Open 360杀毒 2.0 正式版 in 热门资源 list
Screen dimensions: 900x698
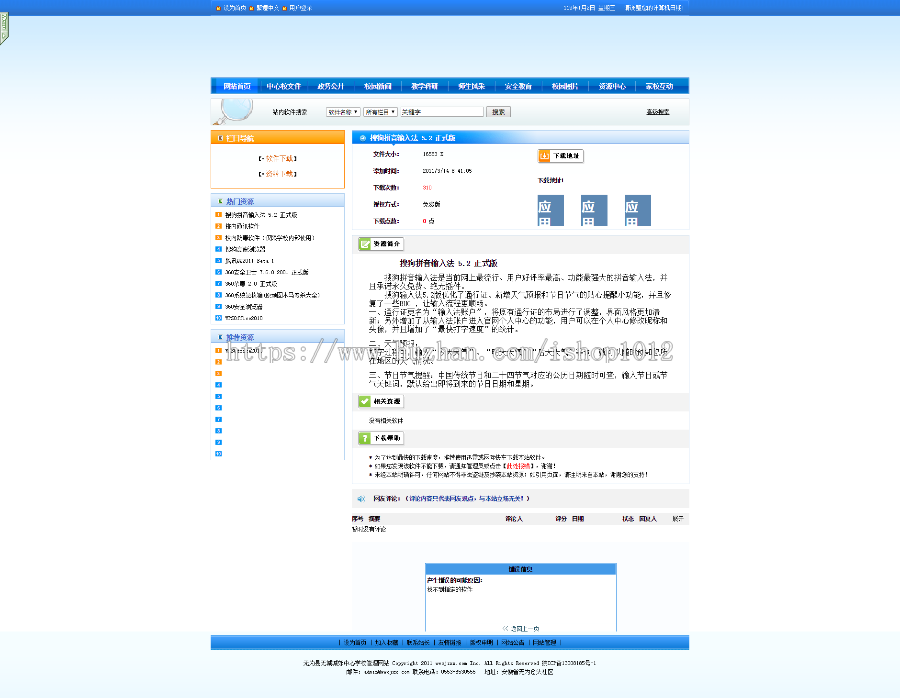251,284
